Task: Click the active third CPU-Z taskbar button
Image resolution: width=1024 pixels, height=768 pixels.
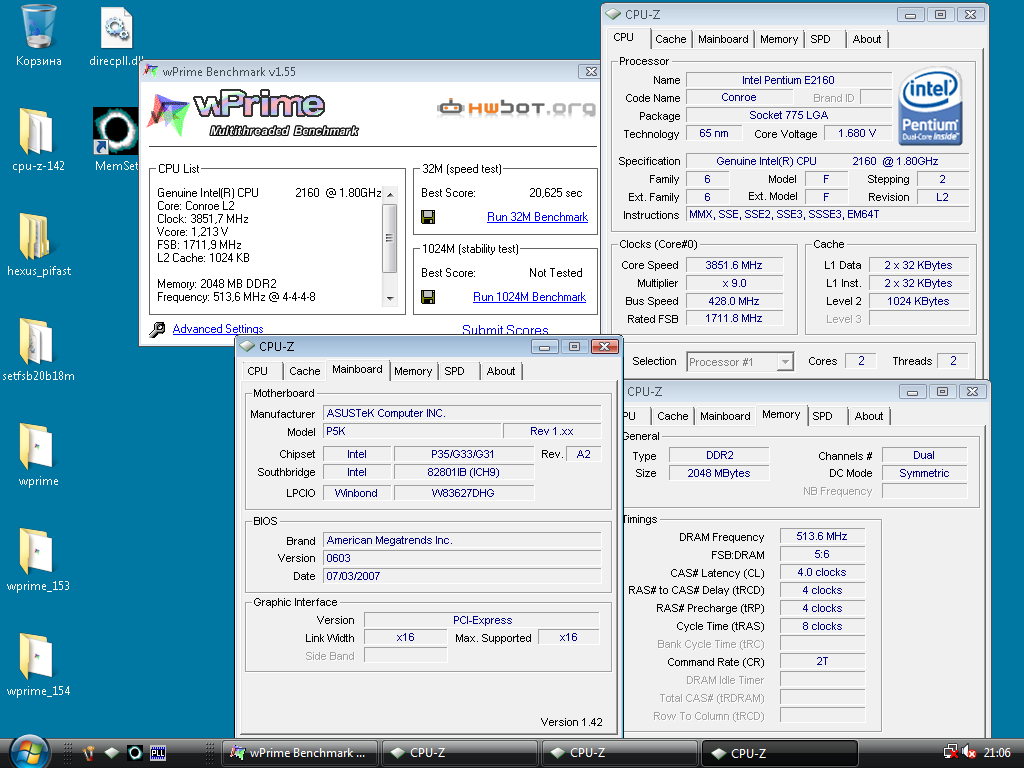Action: click(x=779, y=753)
